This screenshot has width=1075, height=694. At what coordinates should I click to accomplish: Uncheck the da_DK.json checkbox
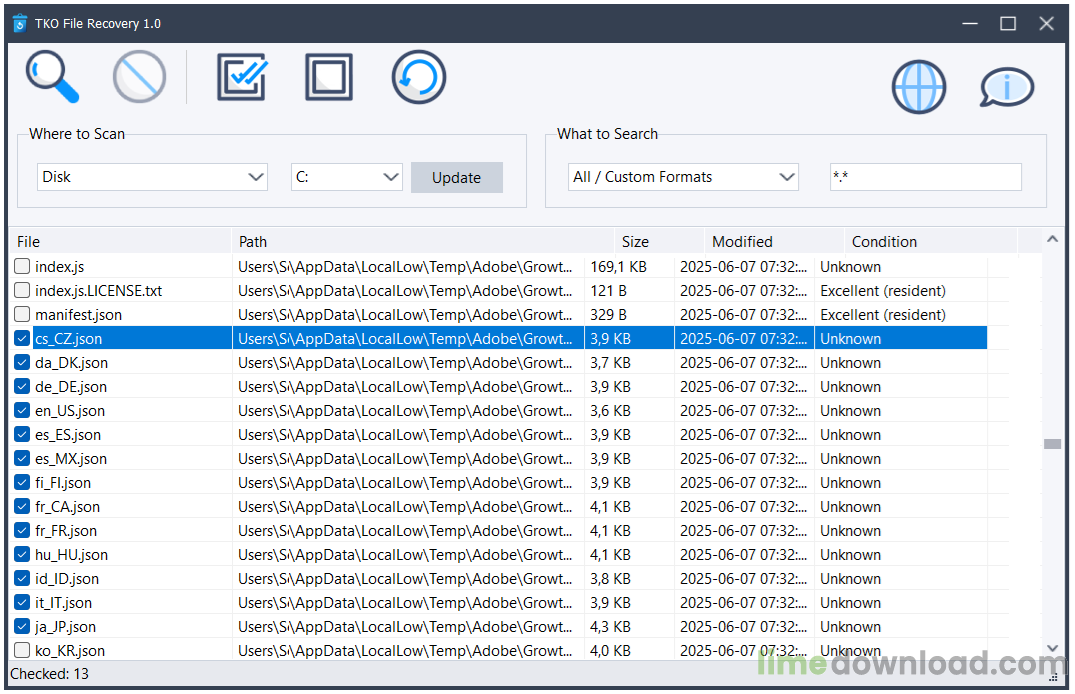tap(22, 362)
